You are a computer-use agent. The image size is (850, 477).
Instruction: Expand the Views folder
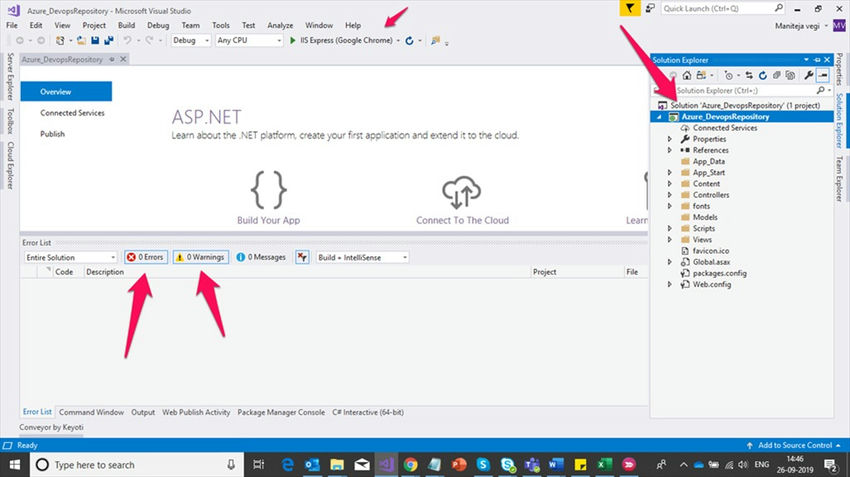tap(669, 240)
